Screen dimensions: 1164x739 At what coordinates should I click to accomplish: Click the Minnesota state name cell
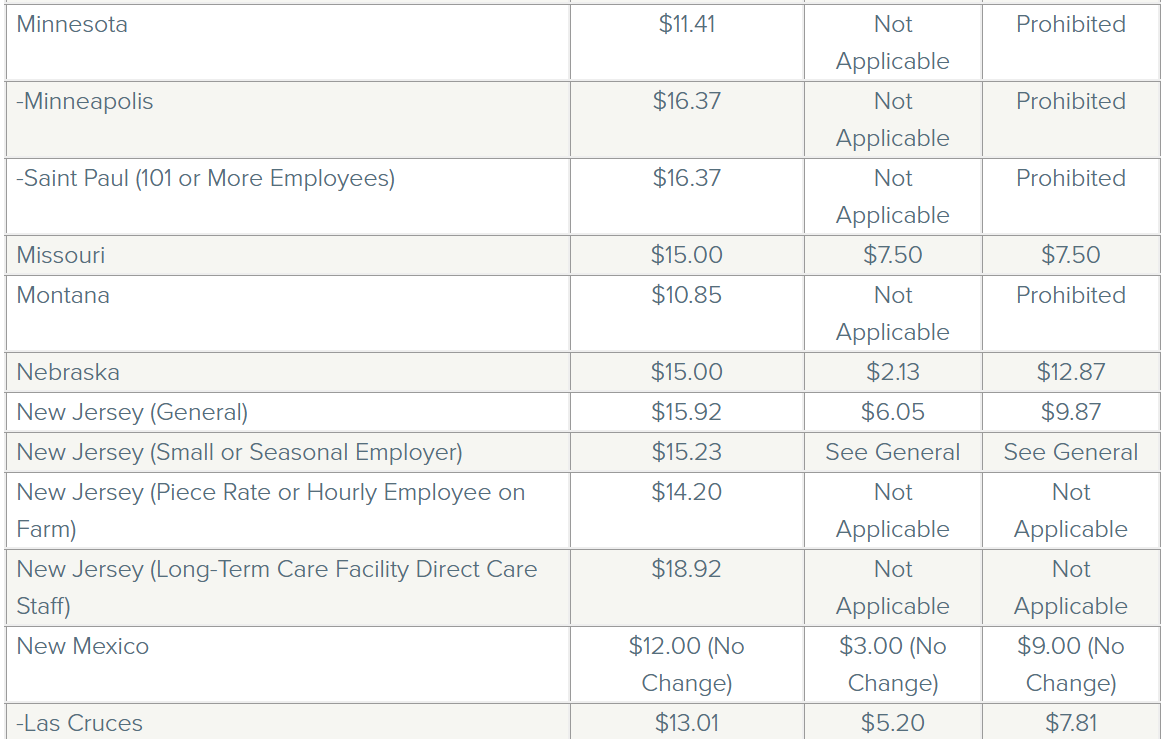[x=72, y=25]
